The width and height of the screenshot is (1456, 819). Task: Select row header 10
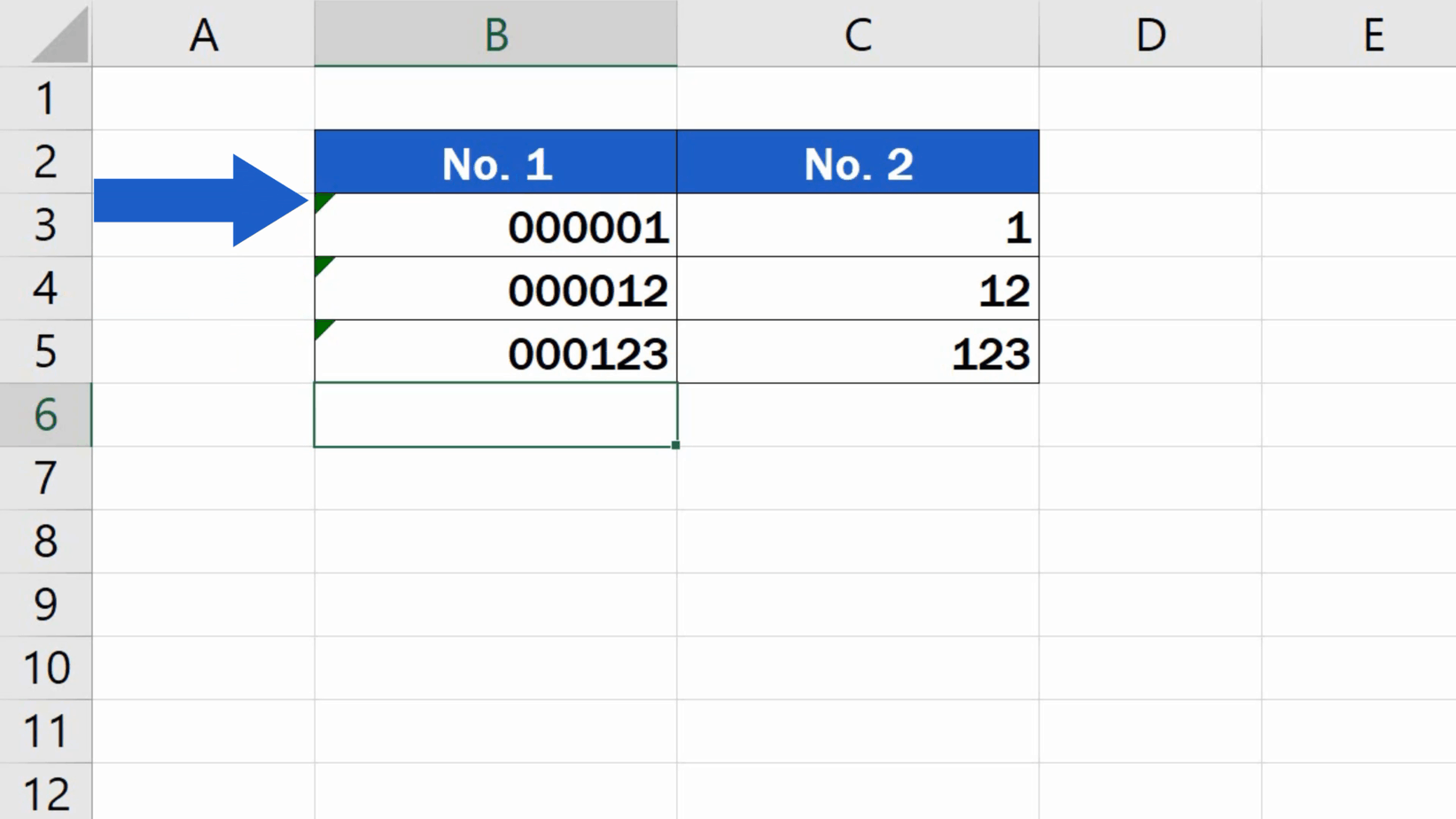click(x=46, y=667)
